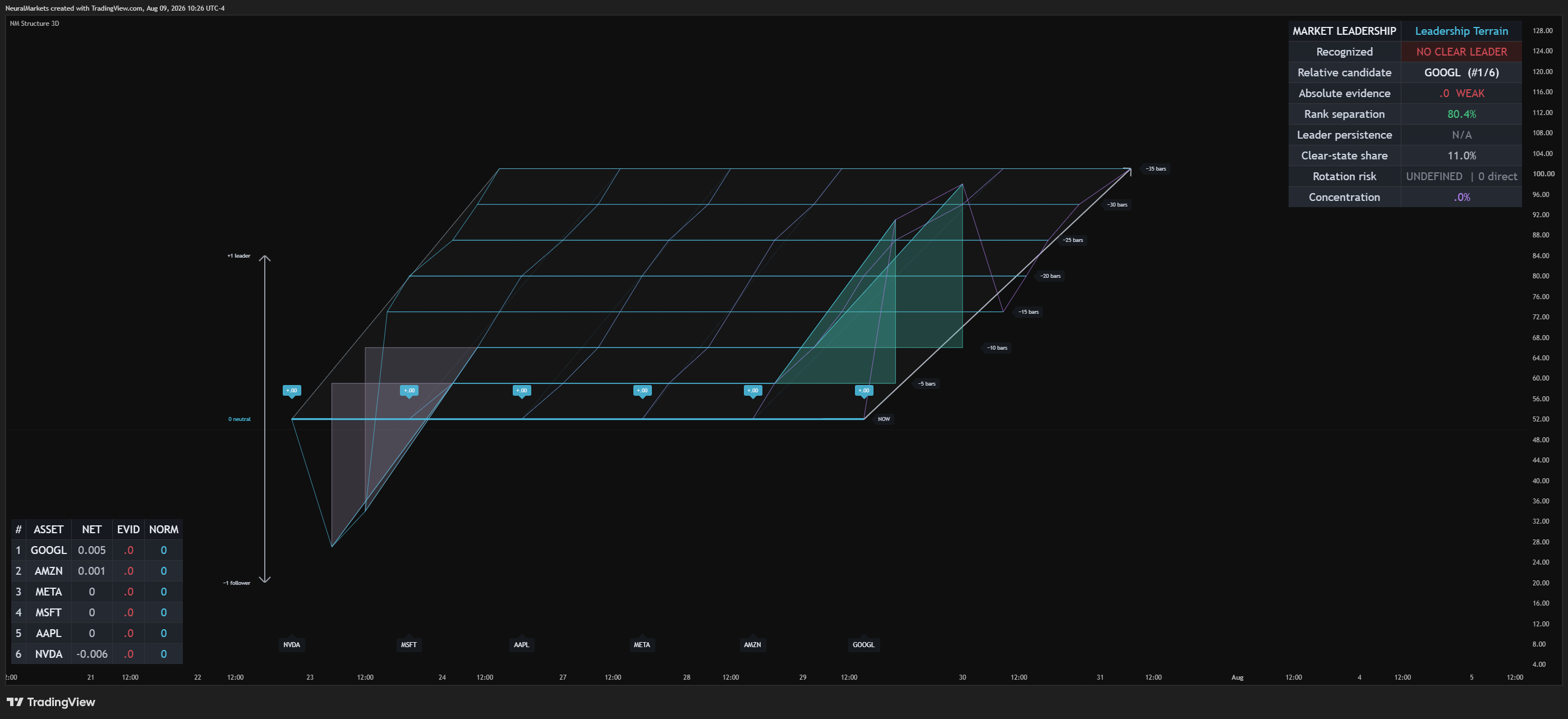Click the TradingView logo
The width and height of the screenshot is (1568, 719).
[x=50, y=702]
